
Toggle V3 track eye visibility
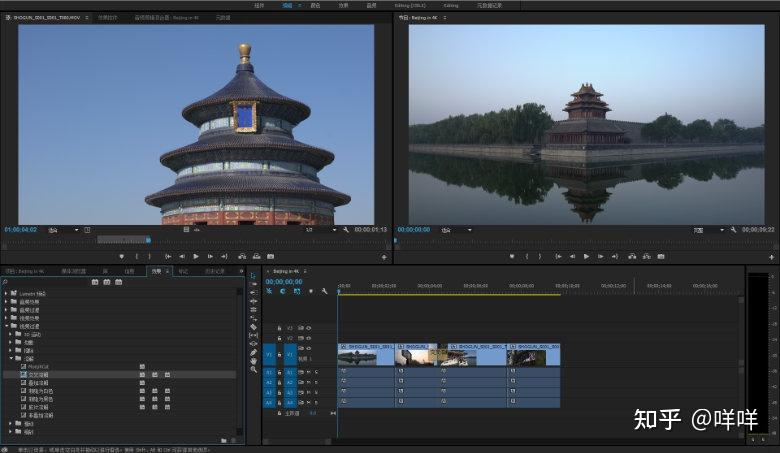(308, 328)
